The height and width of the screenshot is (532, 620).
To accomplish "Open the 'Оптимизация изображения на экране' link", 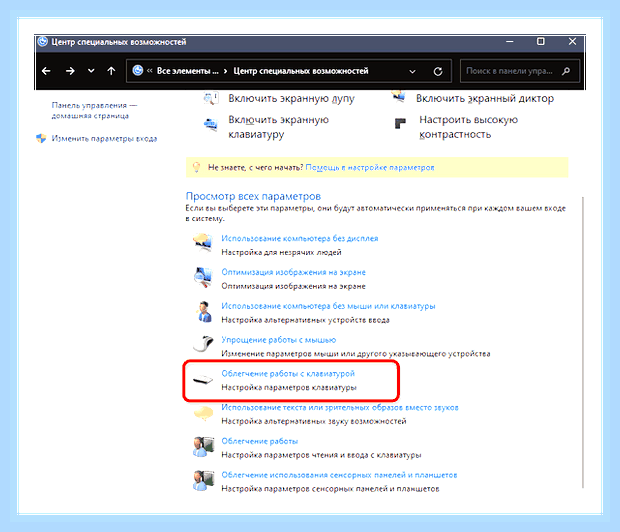I will [x=293, y=272].
